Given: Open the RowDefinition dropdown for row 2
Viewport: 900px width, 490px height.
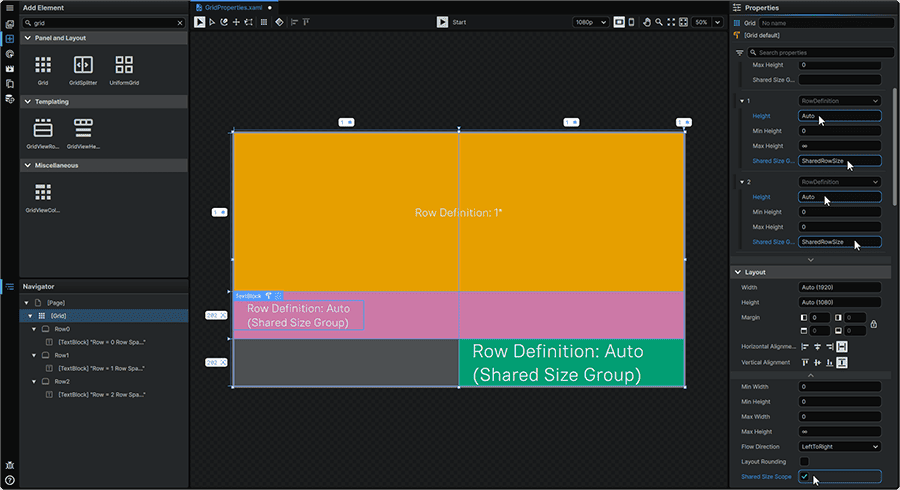Looking at the screenshot, I should point(840,182).
